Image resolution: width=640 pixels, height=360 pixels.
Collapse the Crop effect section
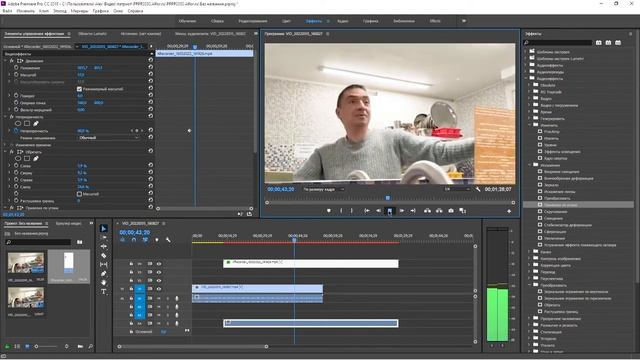click(x=5, y=151)
